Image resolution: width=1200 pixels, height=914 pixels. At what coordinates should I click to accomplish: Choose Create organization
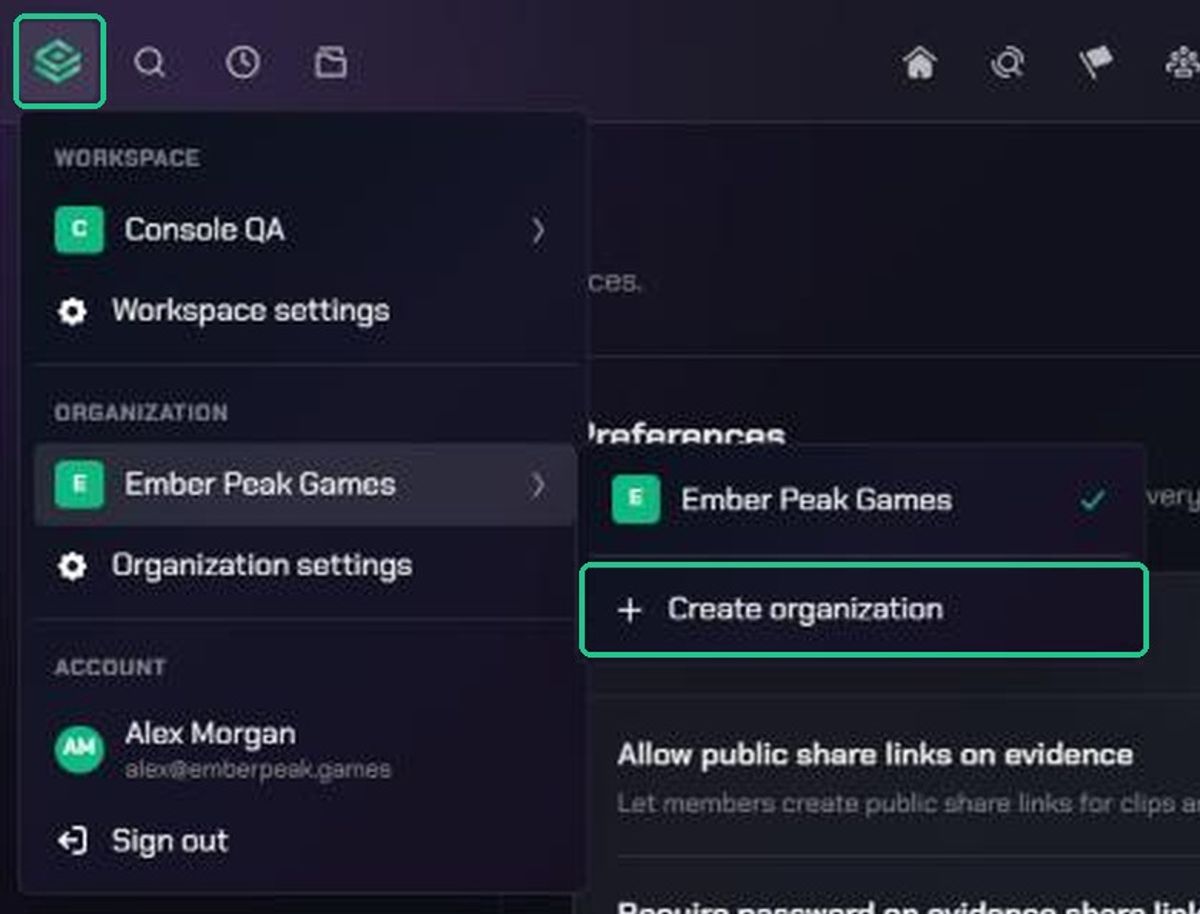[864, 610]
